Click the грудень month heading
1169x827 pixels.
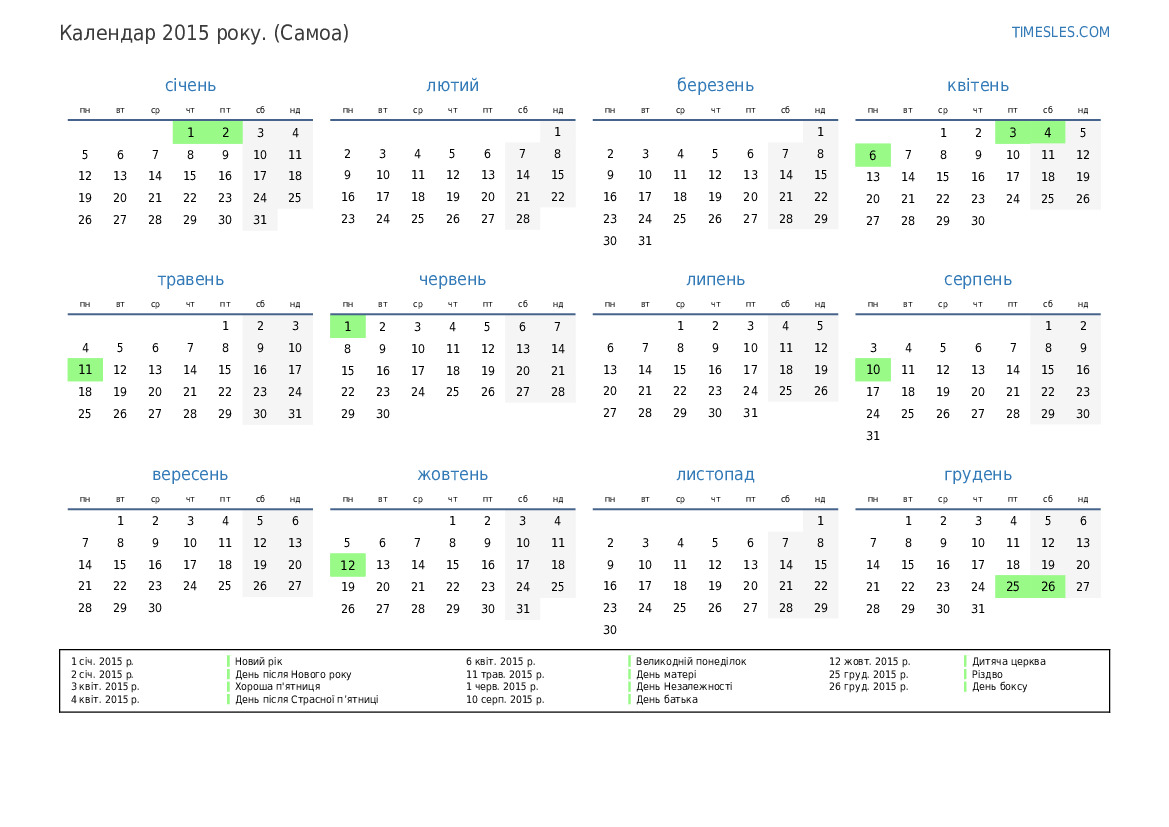977,475
